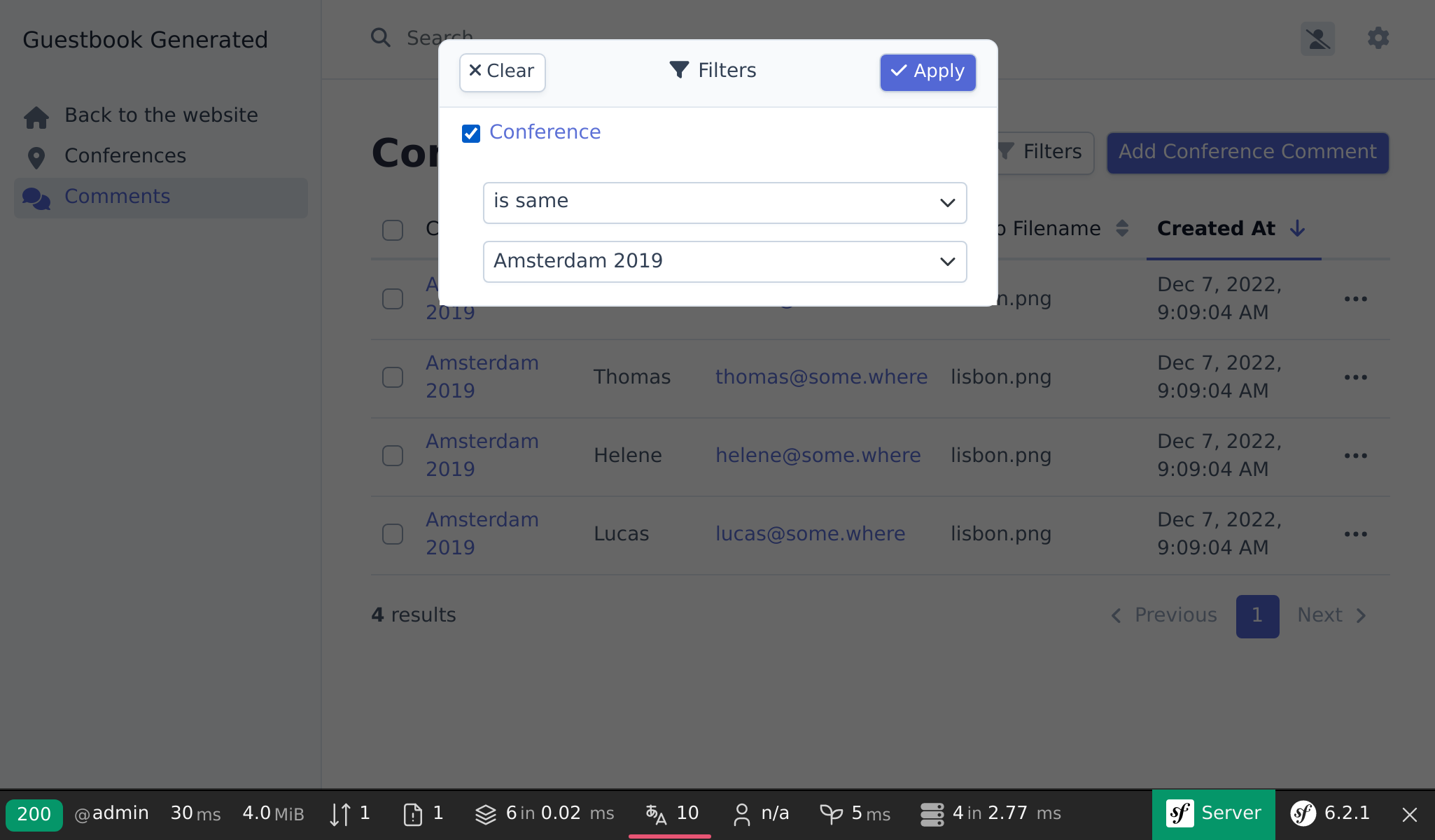Image resolution: width=1435 pixels, height=840 pixels.
Task: Click the Add Conference Comment button
Action: click(1247, 152)
